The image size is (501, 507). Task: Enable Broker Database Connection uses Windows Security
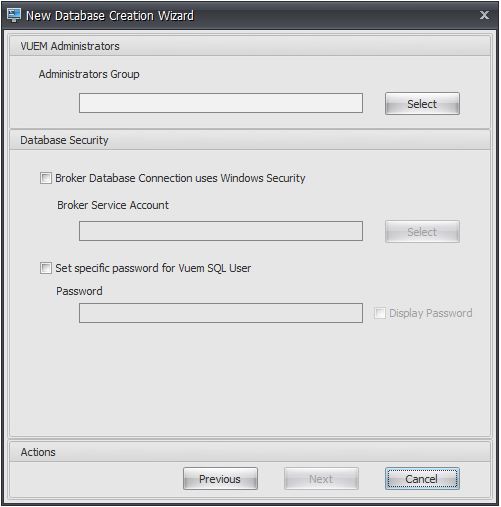pos(46,178)
